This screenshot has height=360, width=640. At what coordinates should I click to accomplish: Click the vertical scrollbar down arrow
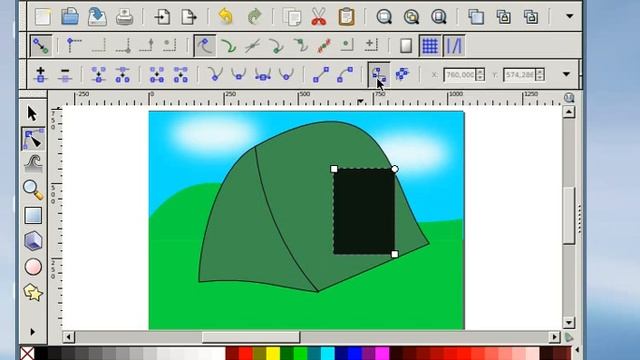click(x=569, y=322)
